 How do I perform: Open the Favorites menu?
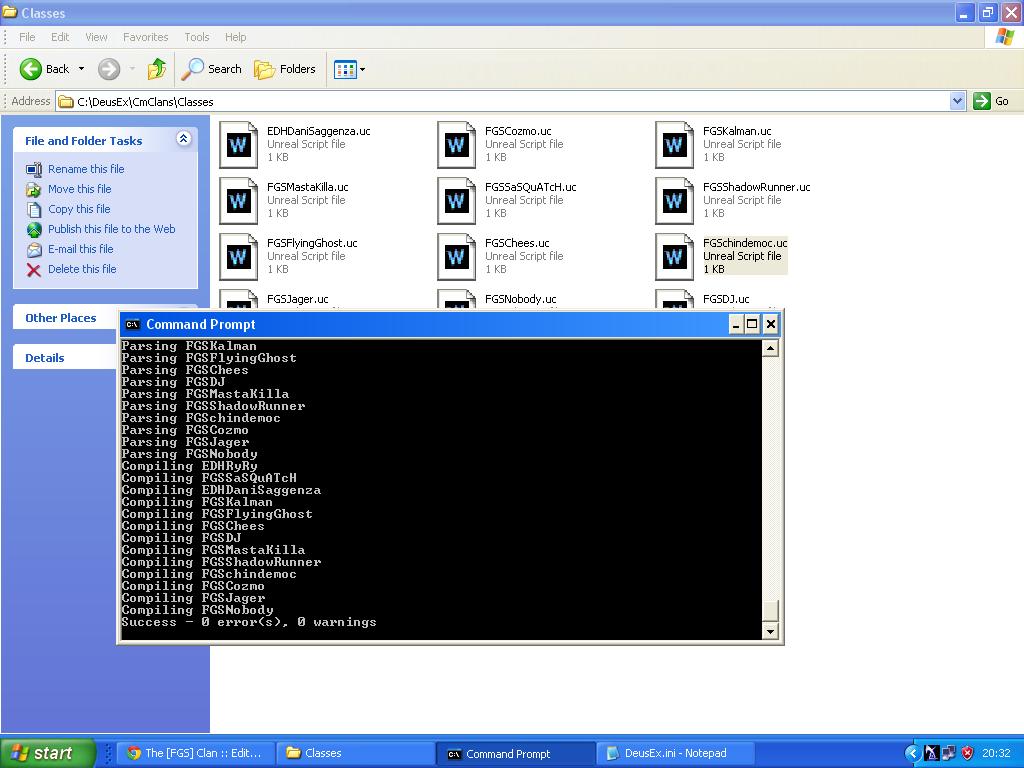[x=145, y=37]
